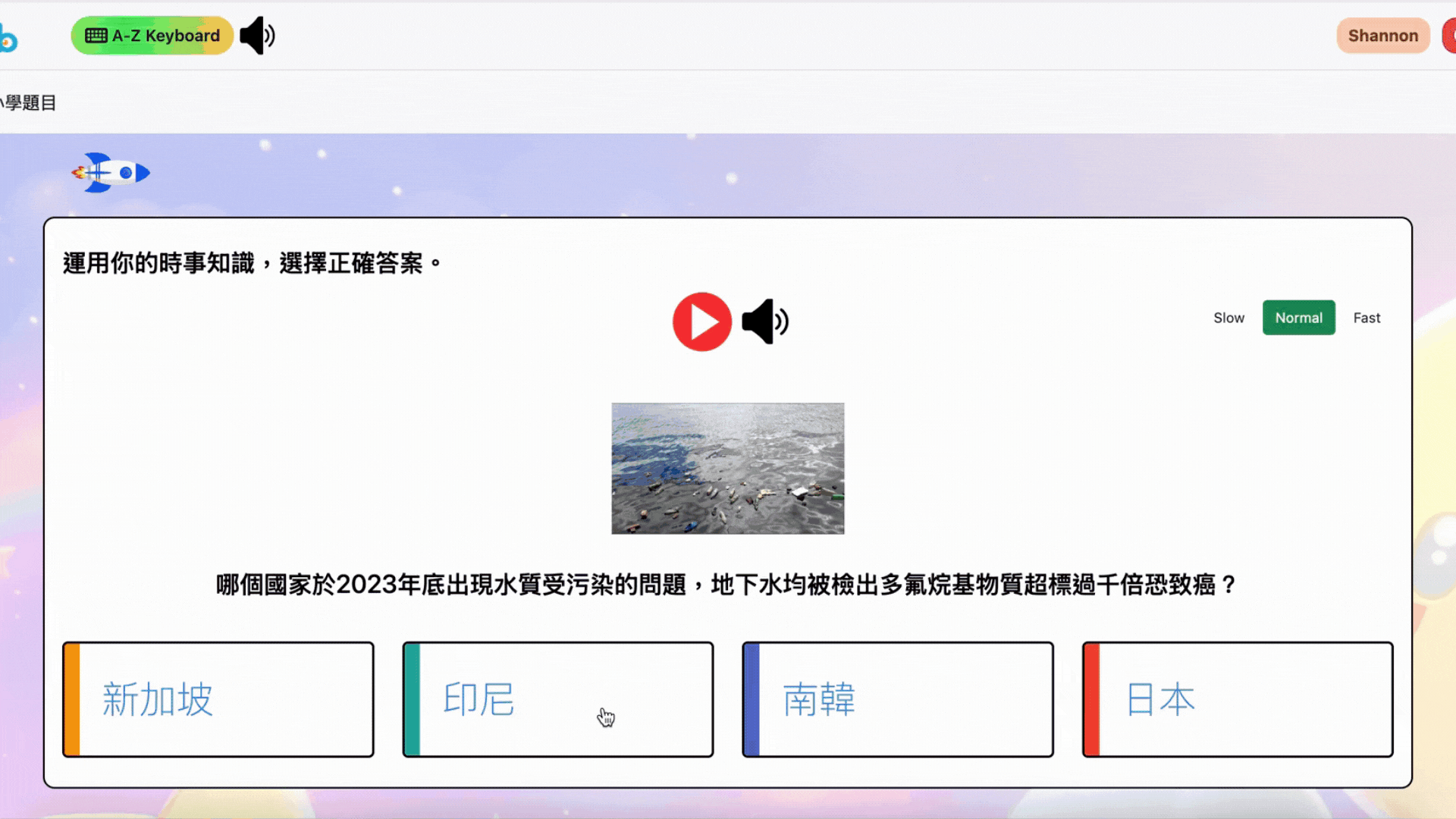Viewport: 1456px width, 819px height.
Task: Open the A-Z Keyboard button
Action: coord(152,36)
